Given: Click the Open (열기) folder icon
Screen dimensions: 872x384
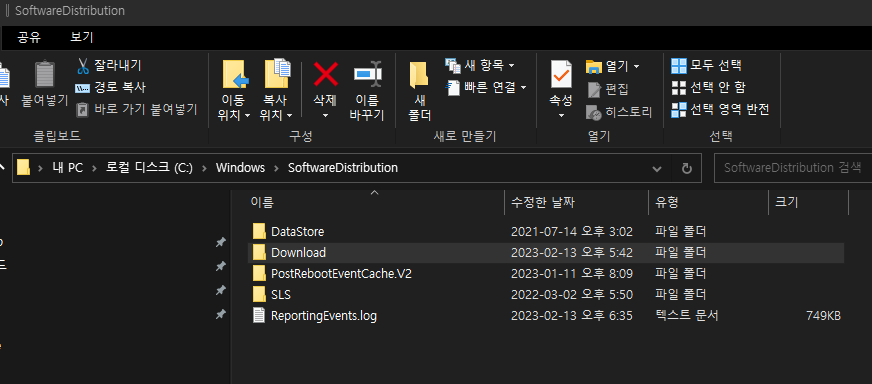Looking at the screenshot, I should [594, 67].
